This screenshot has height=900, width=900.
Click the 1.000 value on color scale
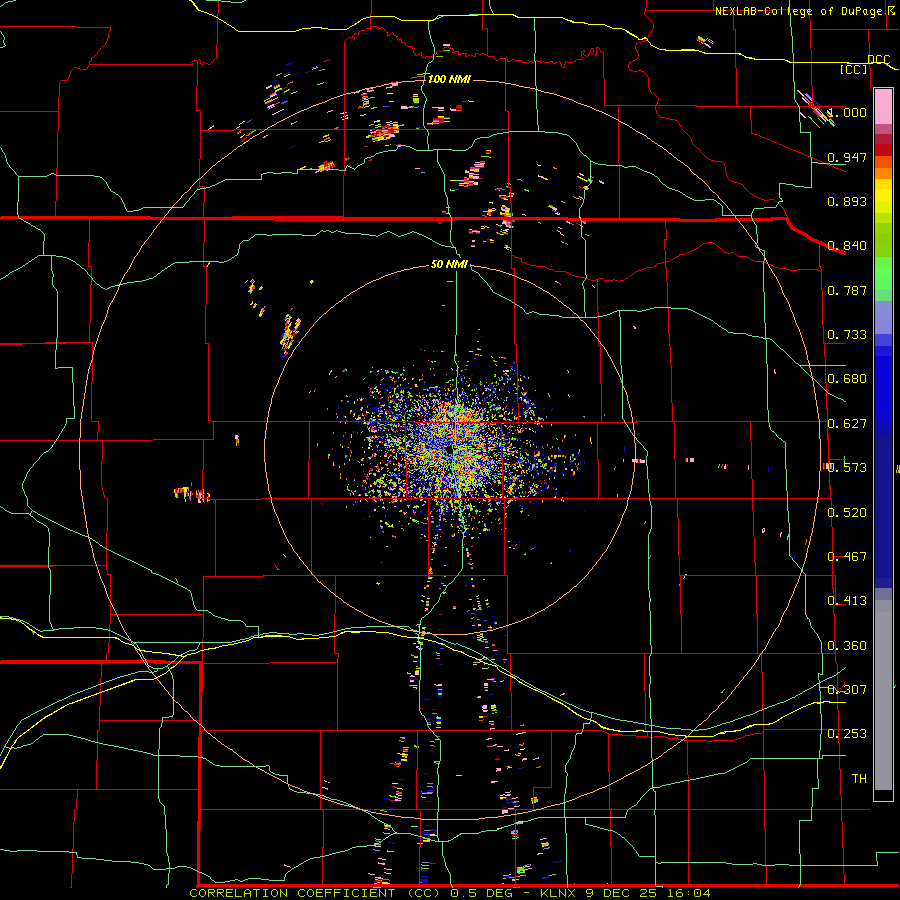pyautogui.click(x=847, y=112)
